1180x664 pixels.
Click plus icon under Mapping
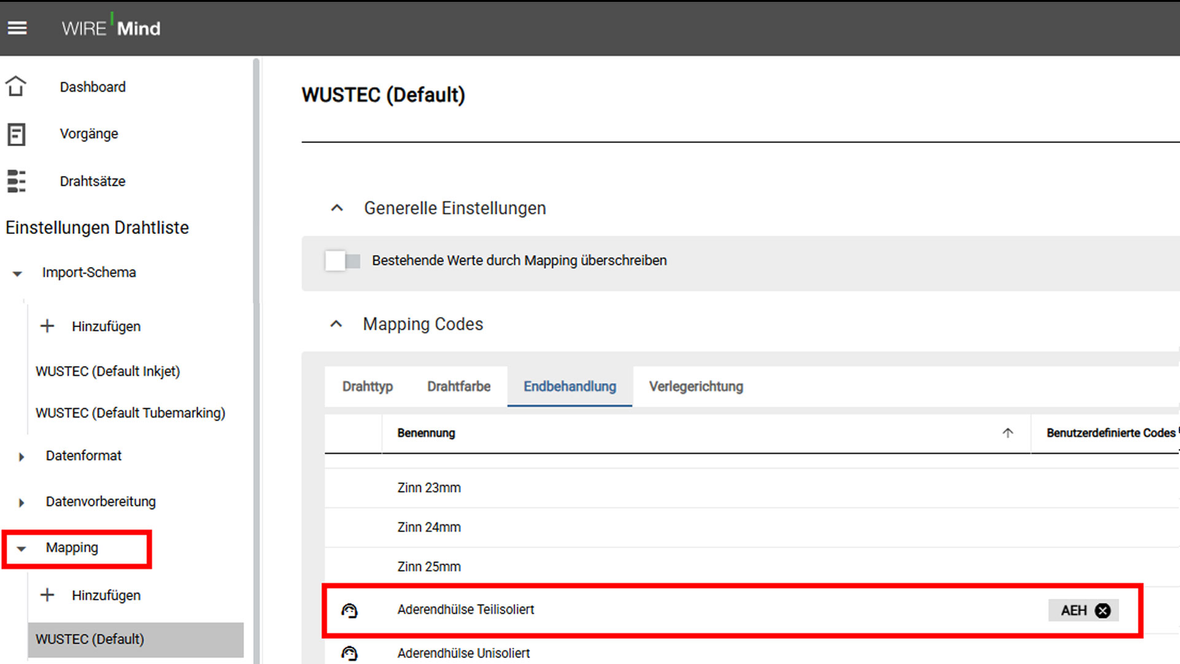pyautogui.click(x=47, y=595)
